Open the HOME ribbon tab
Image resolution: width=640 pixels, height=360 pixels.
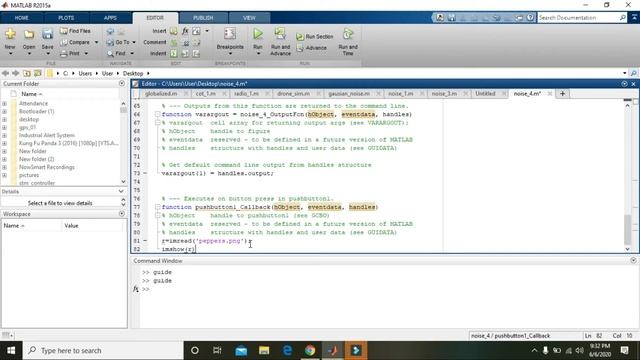(22, 18)
